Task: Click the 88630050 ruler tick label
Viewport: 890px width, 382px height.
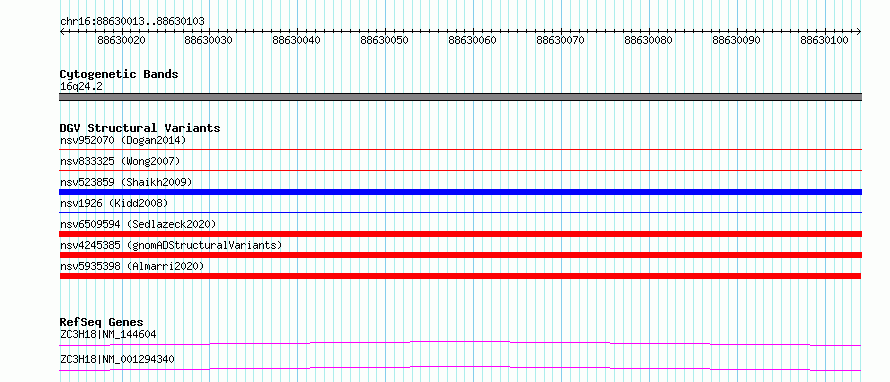Action: tap(385, 40)
